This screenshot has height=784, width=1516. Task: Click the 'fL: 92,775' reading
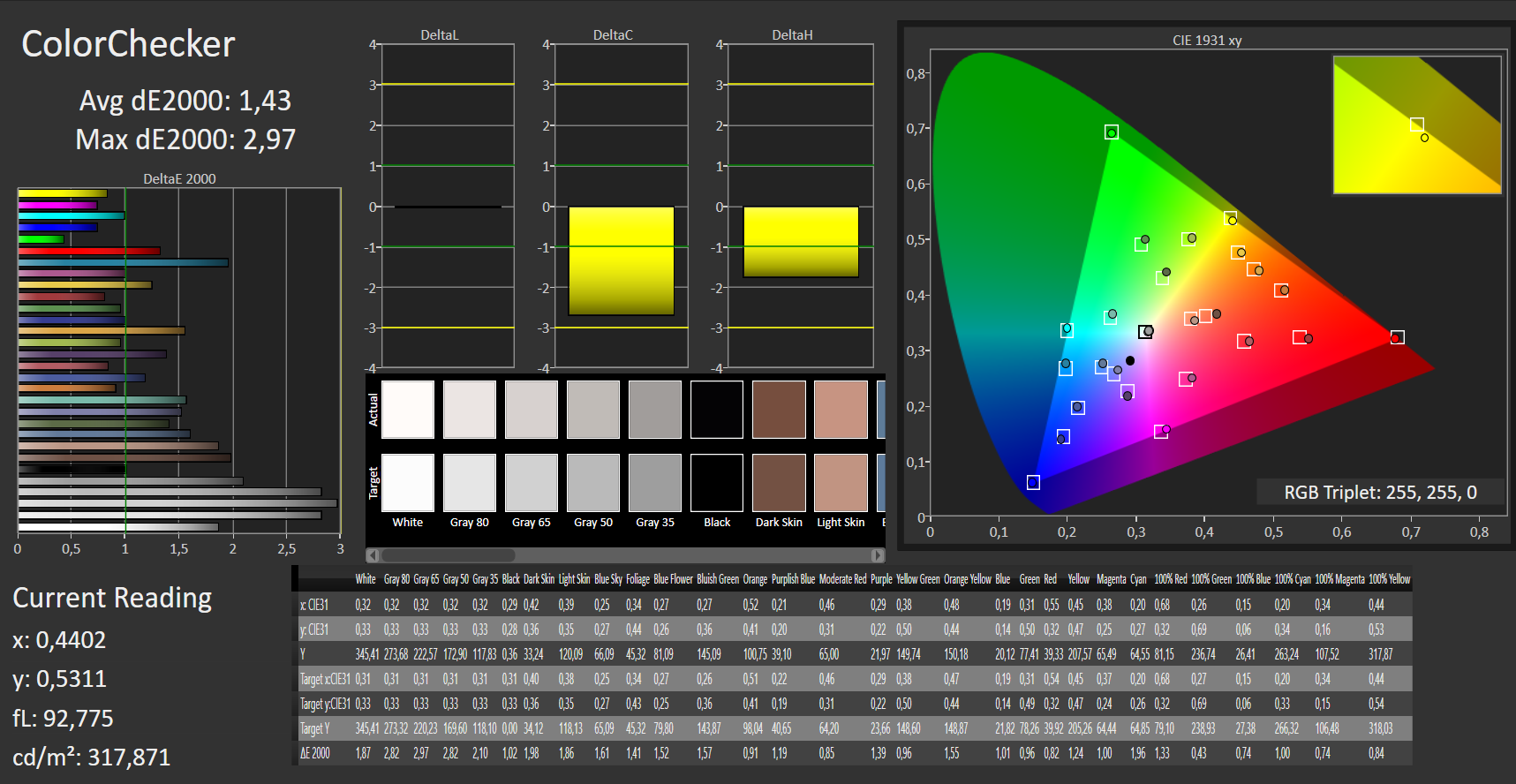(x=63, y=719)
